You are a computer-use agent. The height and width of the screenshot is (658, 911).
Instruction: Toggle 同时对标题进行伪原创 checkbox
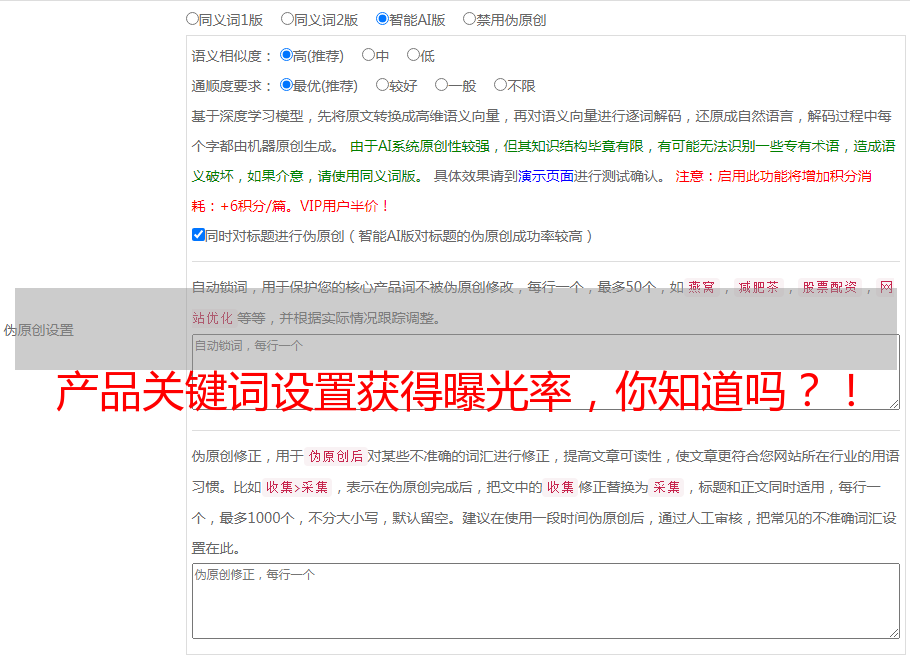click(198, 235)
